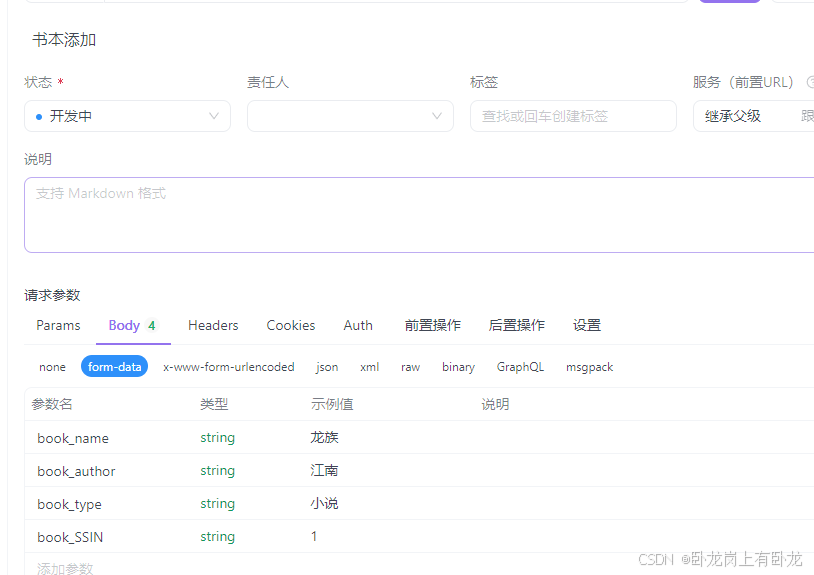Change the string type of book_author
Image resolution: width=814 pixels, height=575 pixels.
tap(218, 471)
